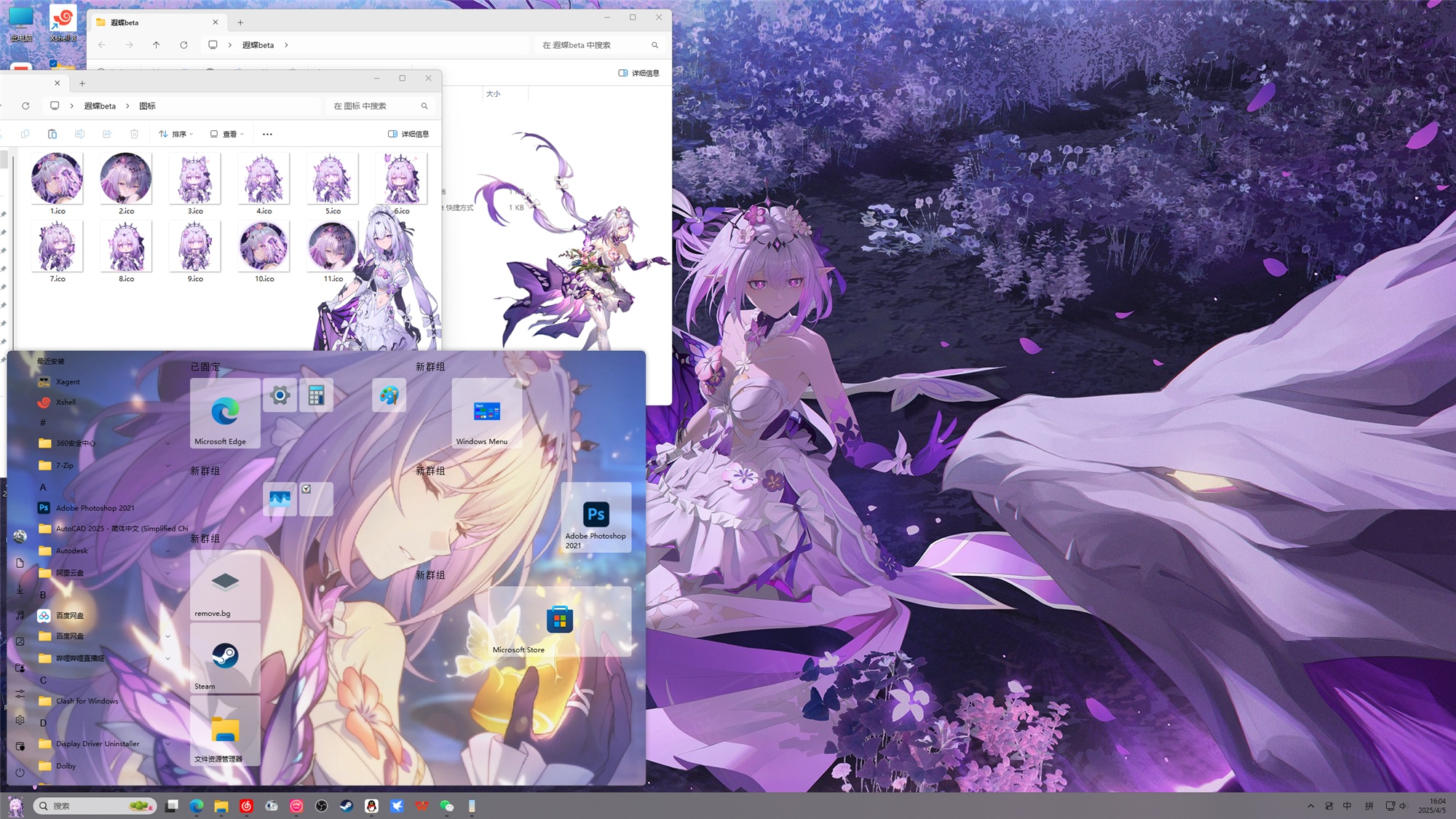Click 遐蝶beta breadcrumb in 图标 window
Viewport: 1456px width, 819px height.
(x=100, y=106)
